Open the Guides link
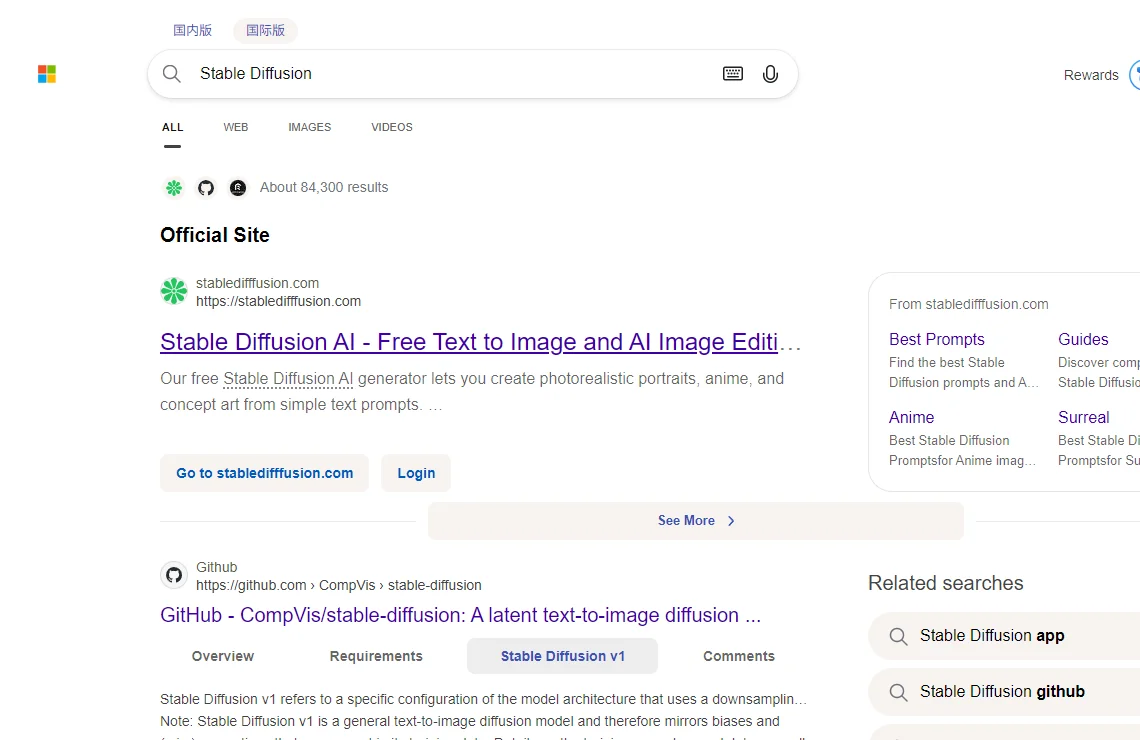 pos(1083,339)
